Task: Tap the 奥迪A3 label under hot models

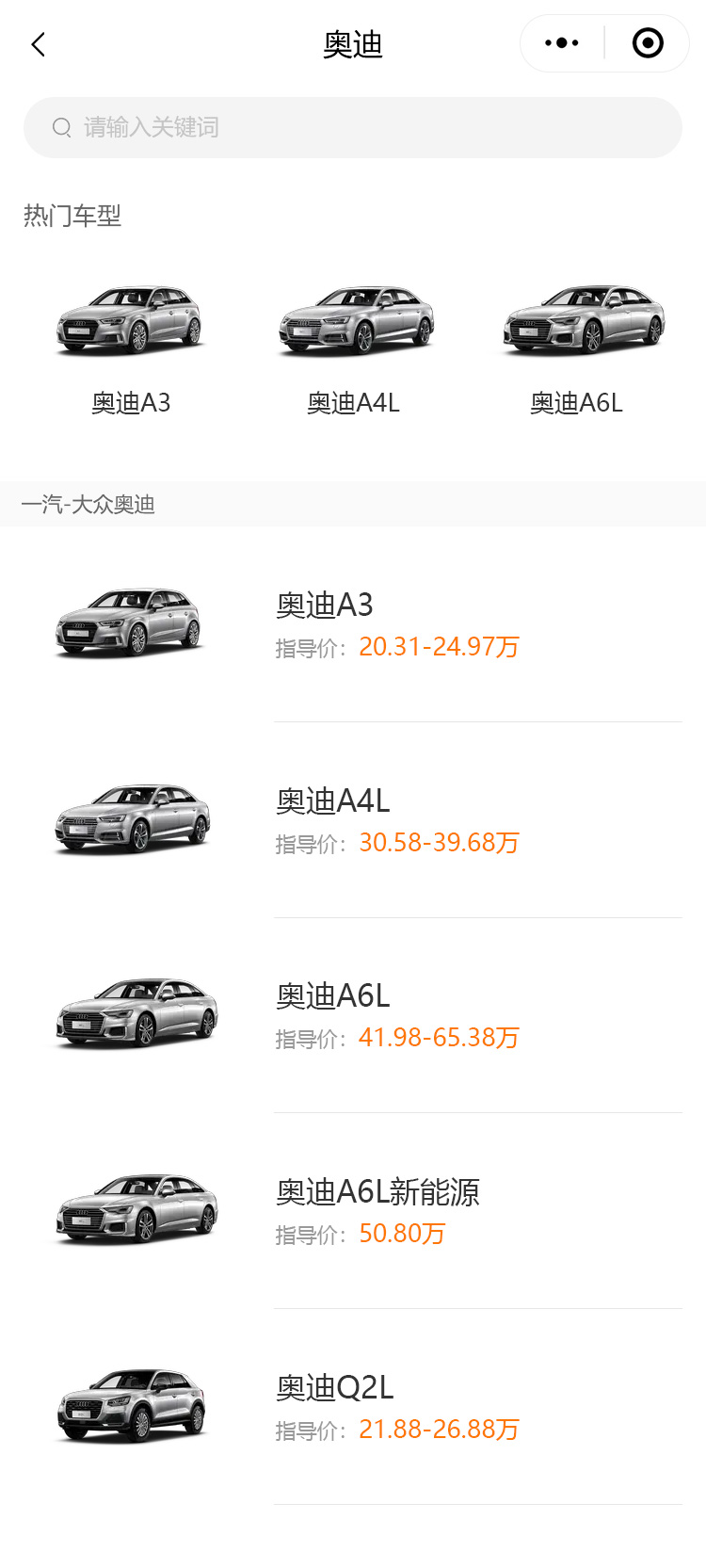Action: click(x=131, y=403)
